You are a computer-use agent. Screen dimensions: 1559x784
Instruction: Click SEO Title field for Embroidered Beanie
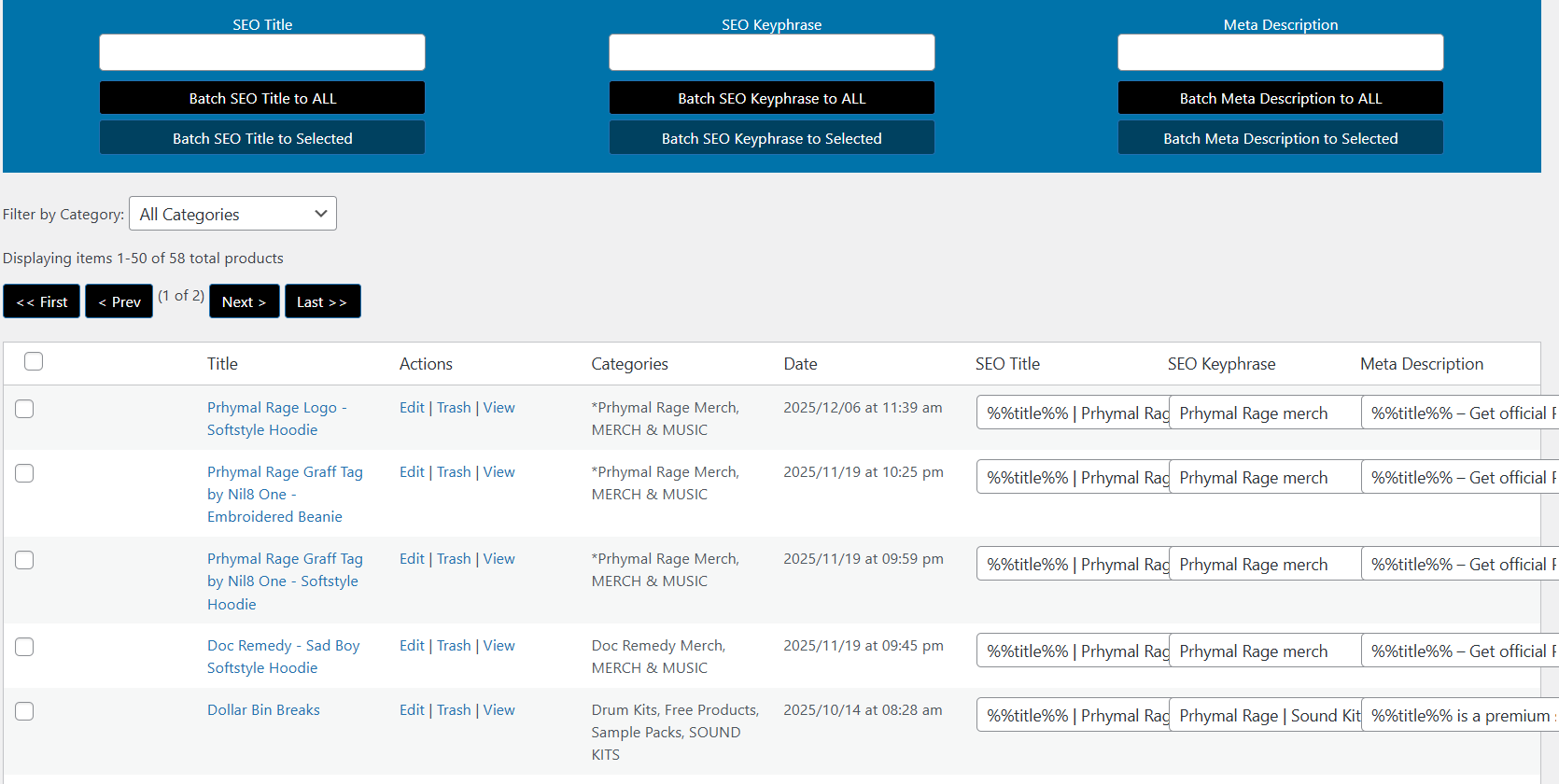[x=1073, y=477]
